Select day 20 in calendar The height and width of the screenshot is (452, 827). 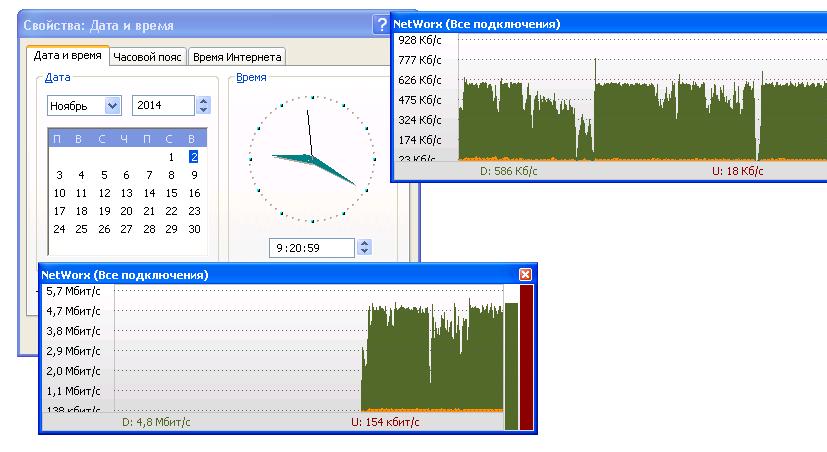[x=127, y=211]
